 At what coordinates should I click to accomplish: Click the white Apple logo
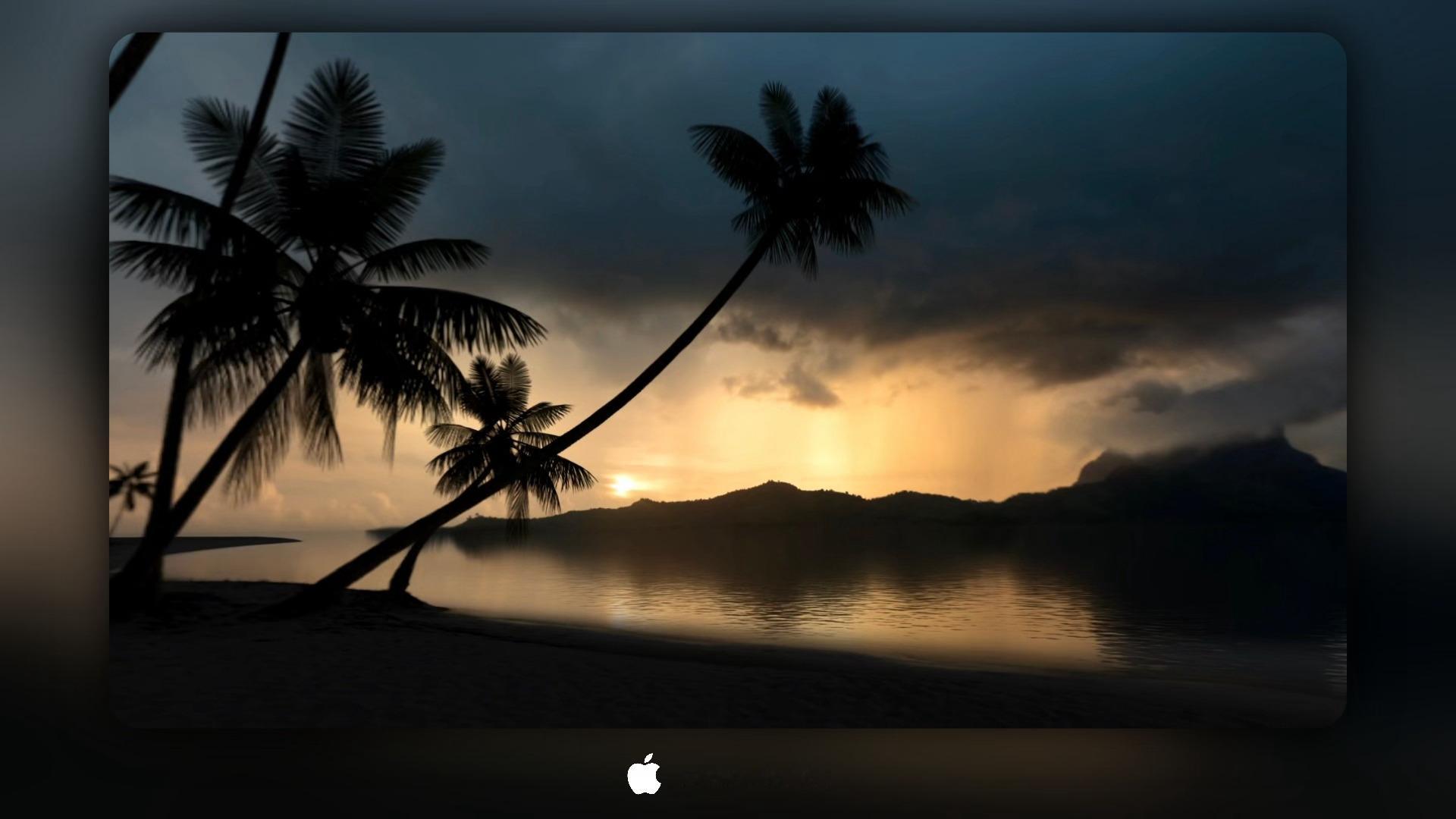[x=644, y=774]
